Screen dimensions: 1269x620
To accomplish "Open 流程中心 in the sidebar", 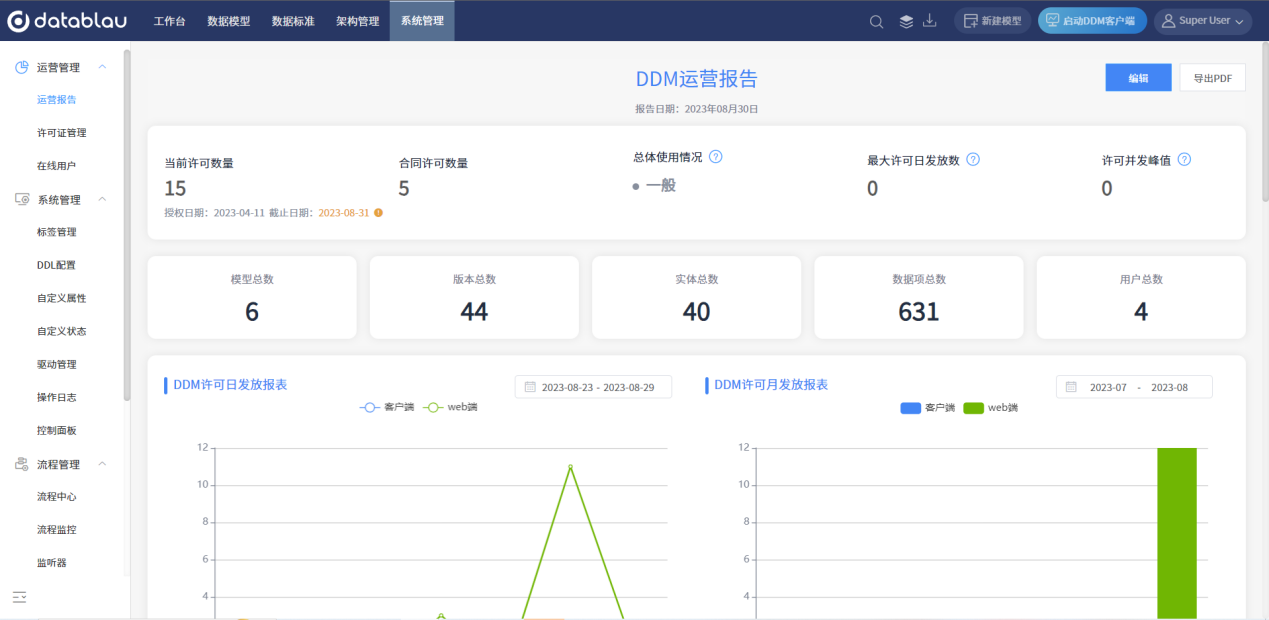I will point(57,496).
